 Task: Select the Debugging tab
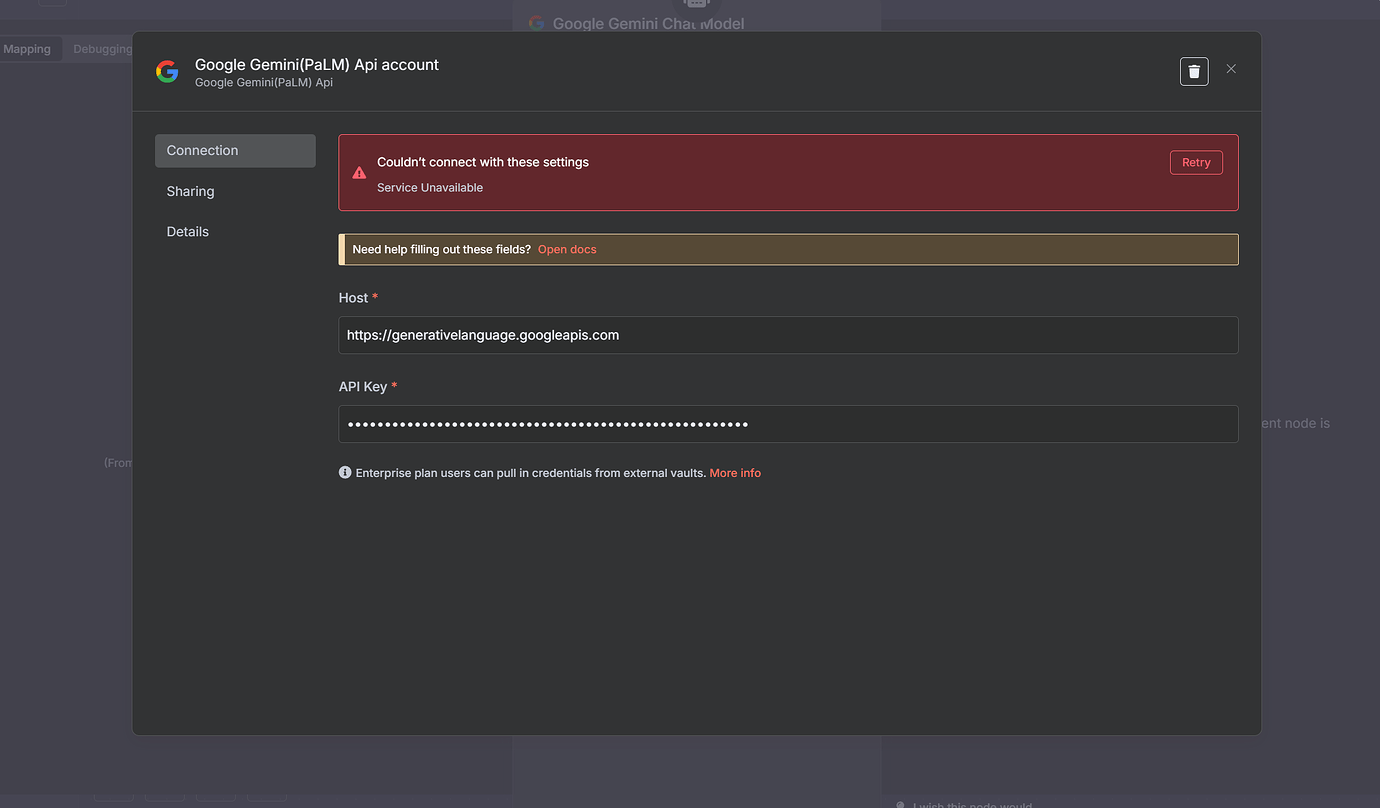(x=102, y=48)
